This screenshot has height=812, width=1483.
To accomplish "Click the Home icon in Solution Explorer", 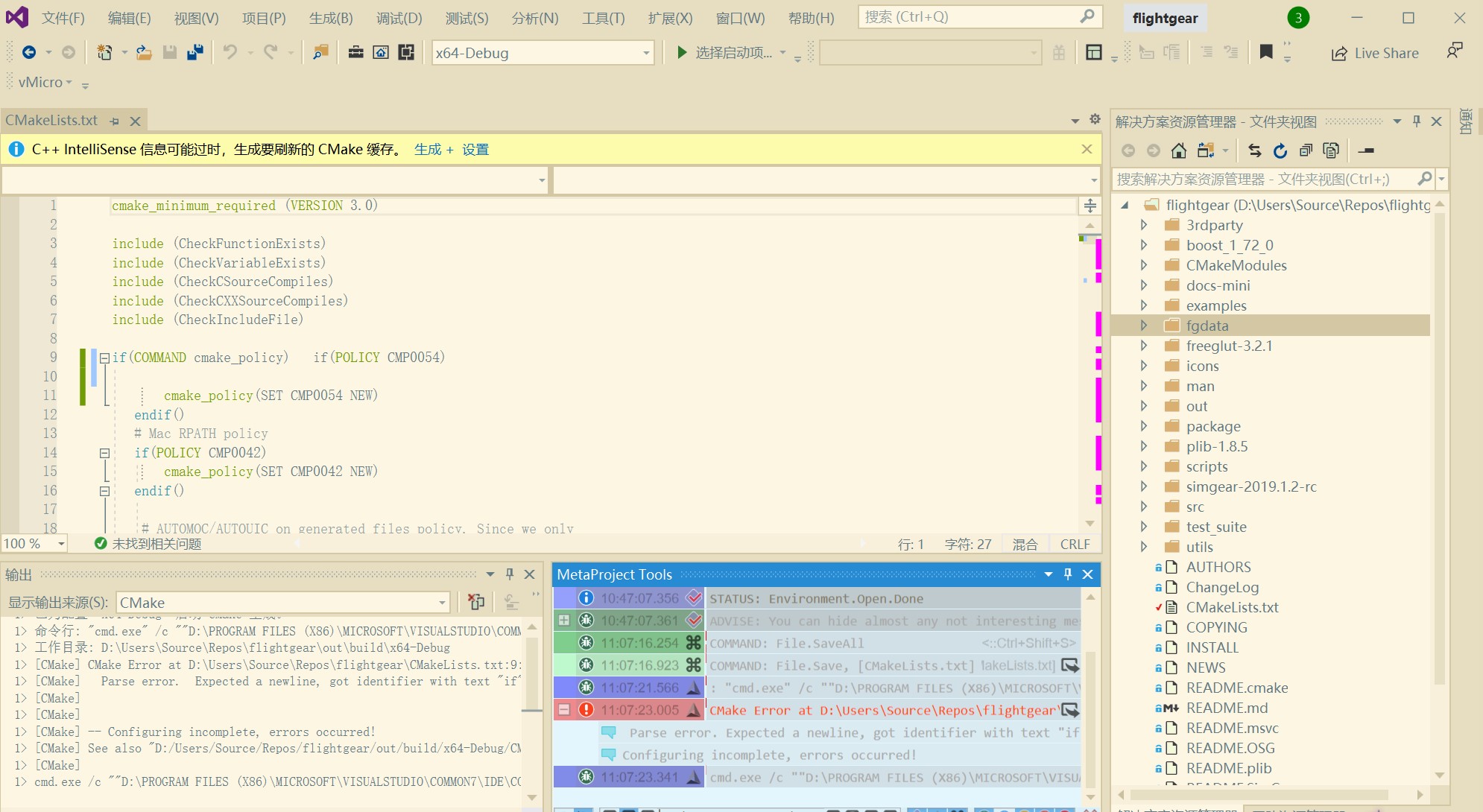I will (1179, 150).
